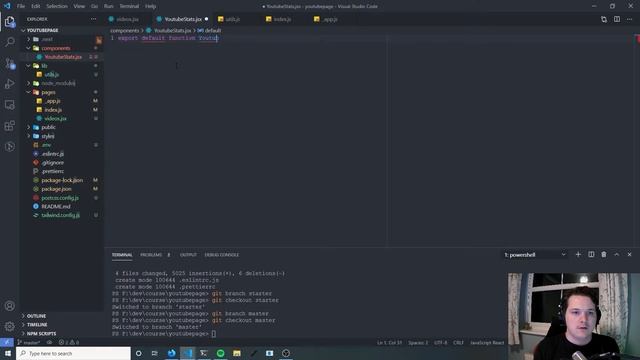The width and height of the screenshot is (640, 360).
Task: Open File Explorer from taskbar
Action: pos(237,353)
